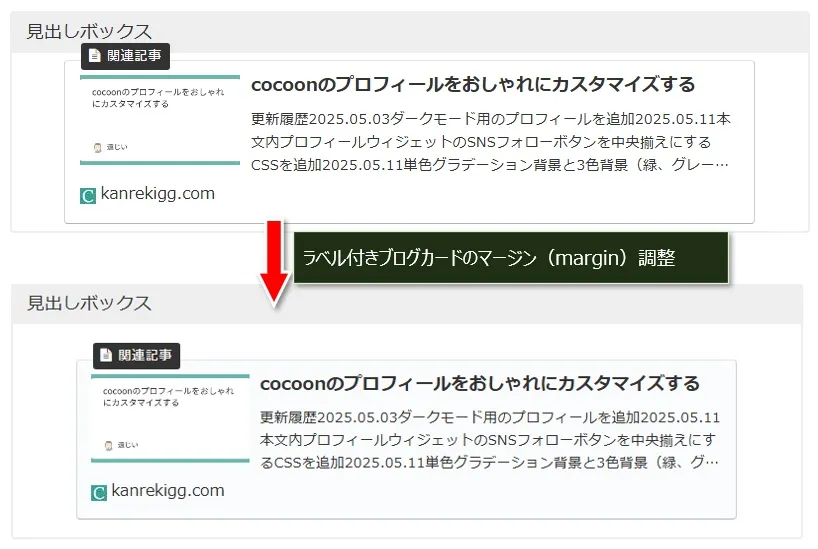818x549 pixels.
Task: Click the second 見出しボックス heading bar
Action: click(x=409, y=303)
